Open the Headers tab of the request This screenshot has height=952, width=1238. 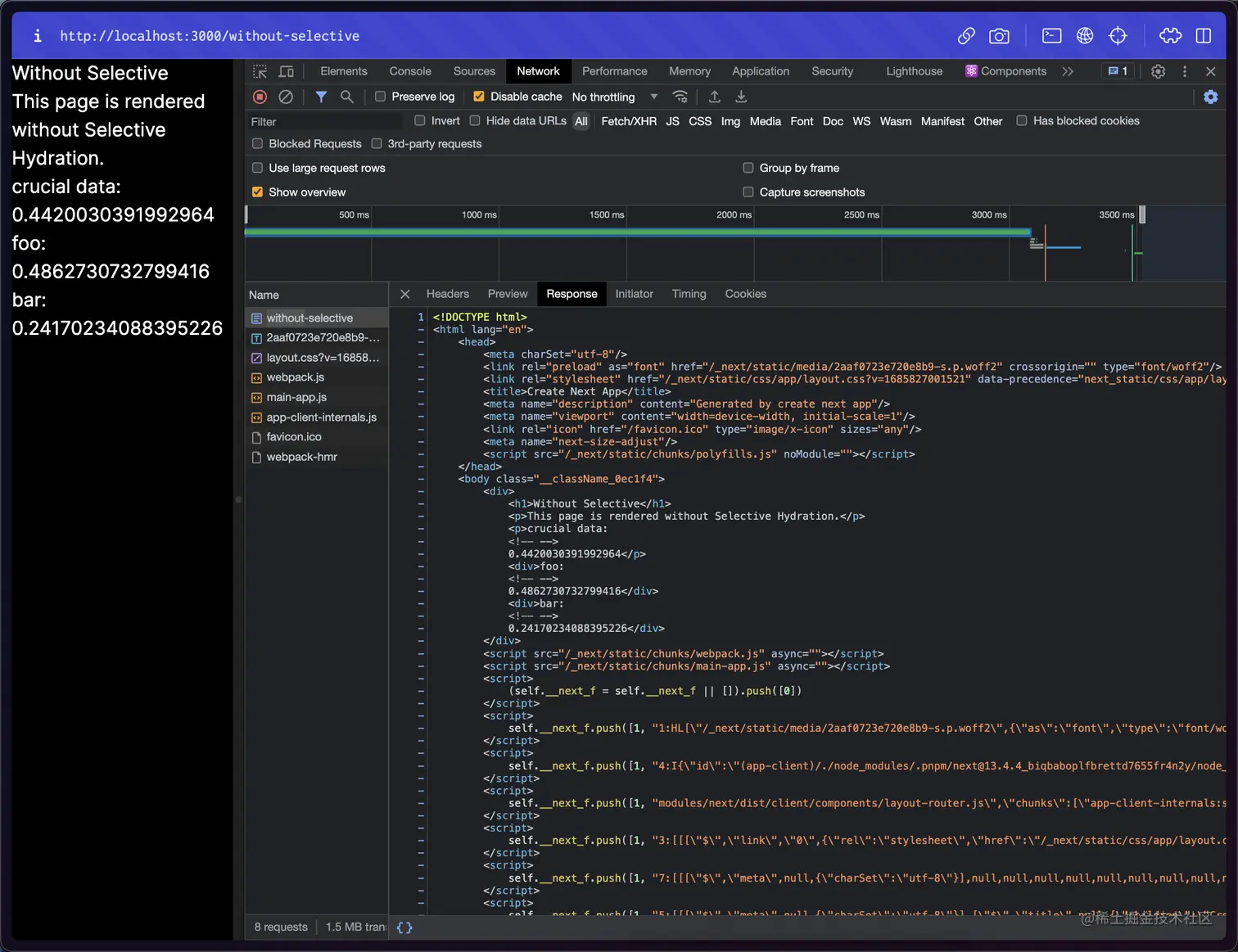(447, 294)
